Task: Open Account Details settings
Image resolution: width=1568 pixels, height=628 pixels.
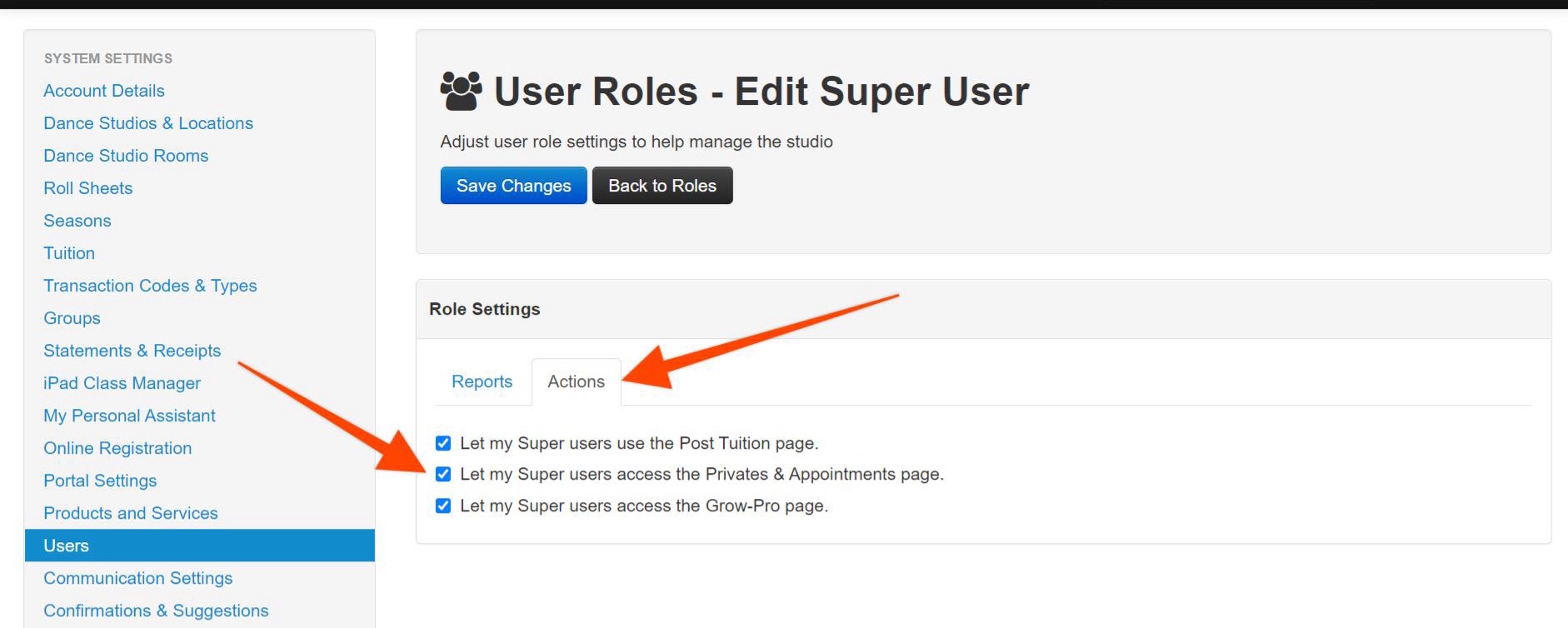Action: [x=104, y=91]
